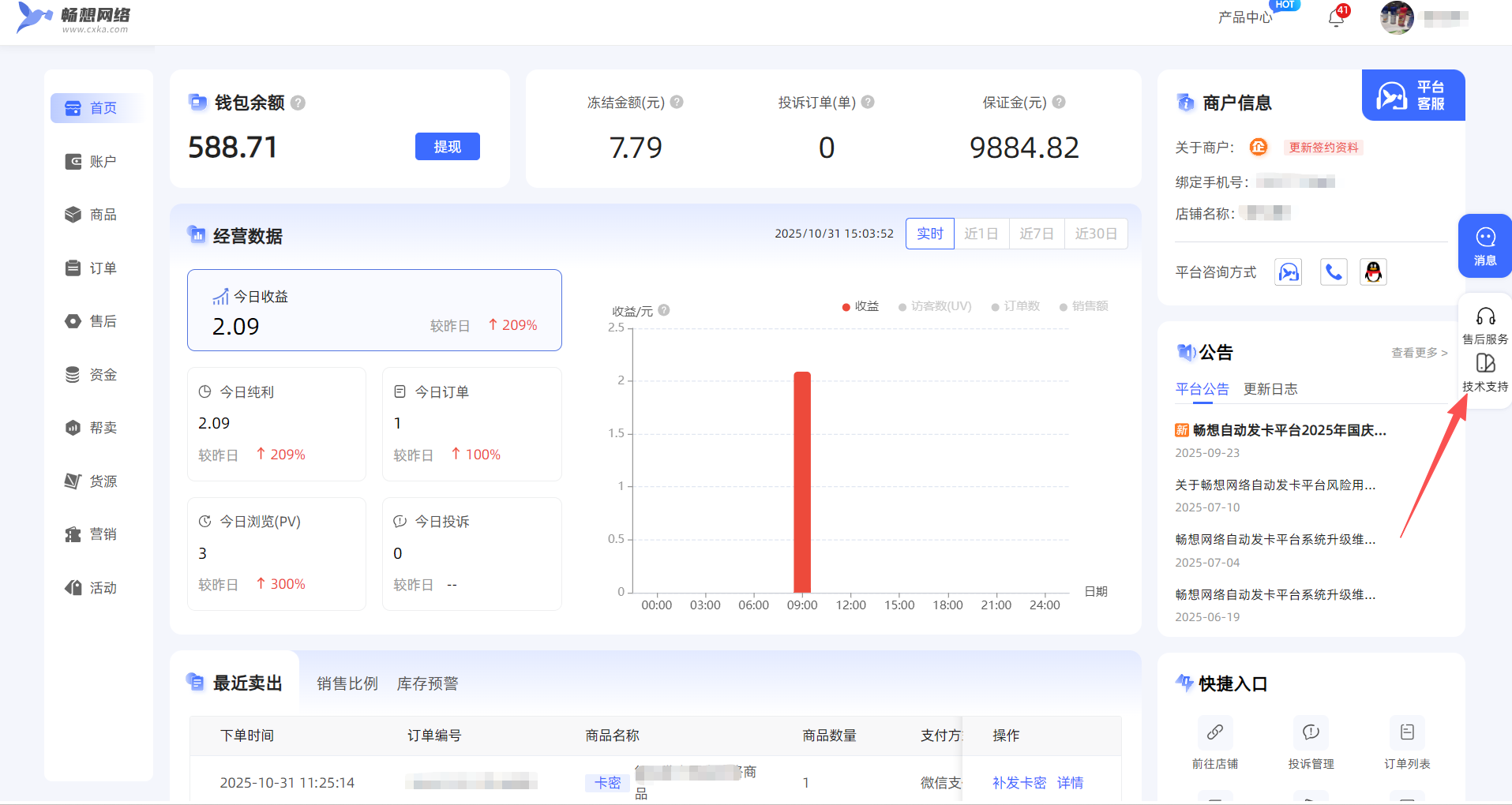The image size is (1512, 805).
Task: Open the 消息 message chat button
Action: pyautogui.click(x=1485, y=245)
